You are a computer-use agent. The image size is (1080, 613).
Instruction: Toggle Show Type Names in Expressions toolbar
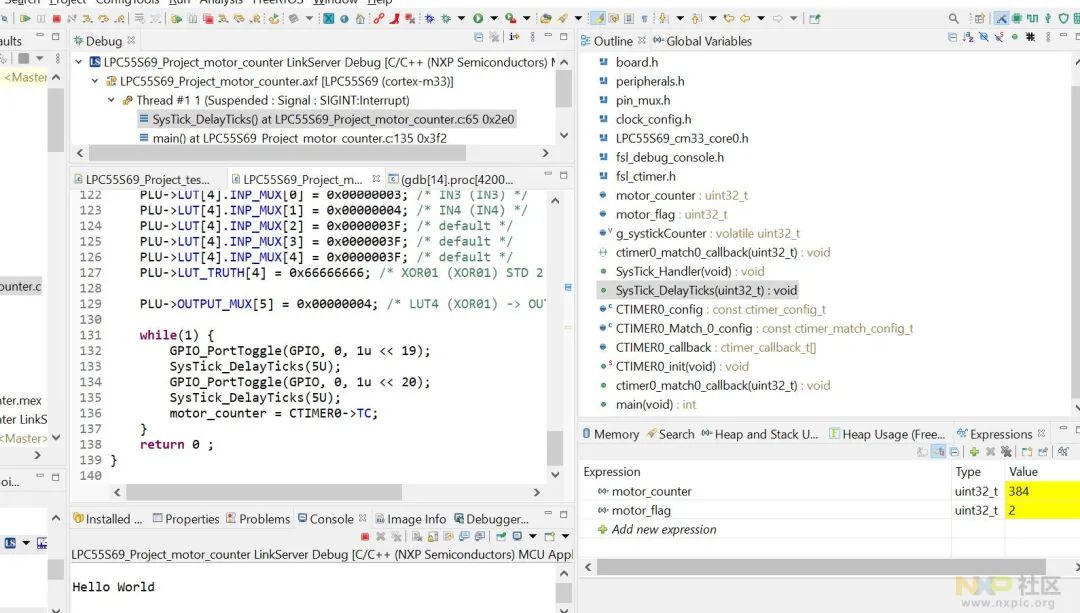[x=923, y=452]
